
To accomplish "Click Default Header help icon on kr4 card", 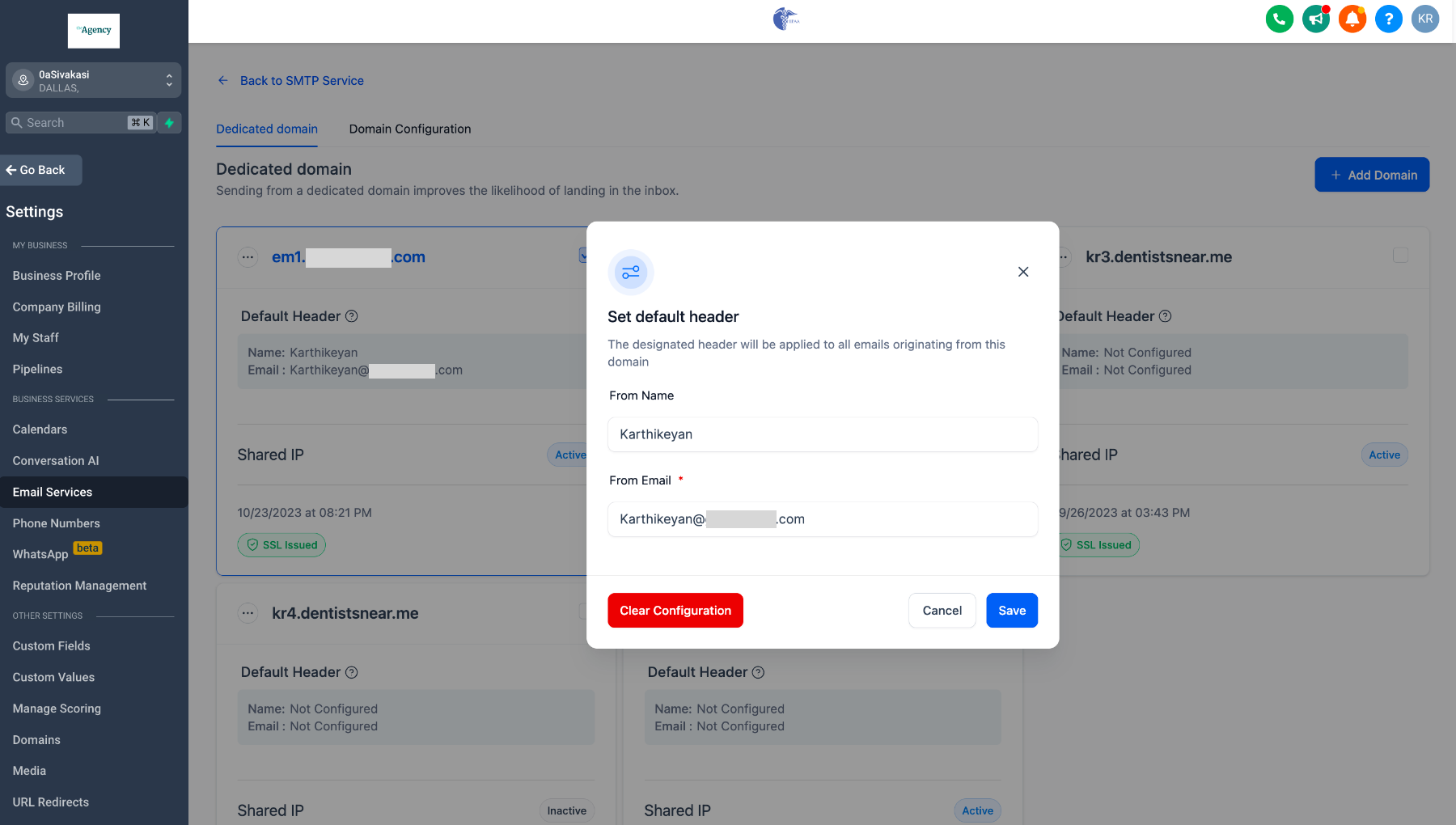I will click(351, 672).
